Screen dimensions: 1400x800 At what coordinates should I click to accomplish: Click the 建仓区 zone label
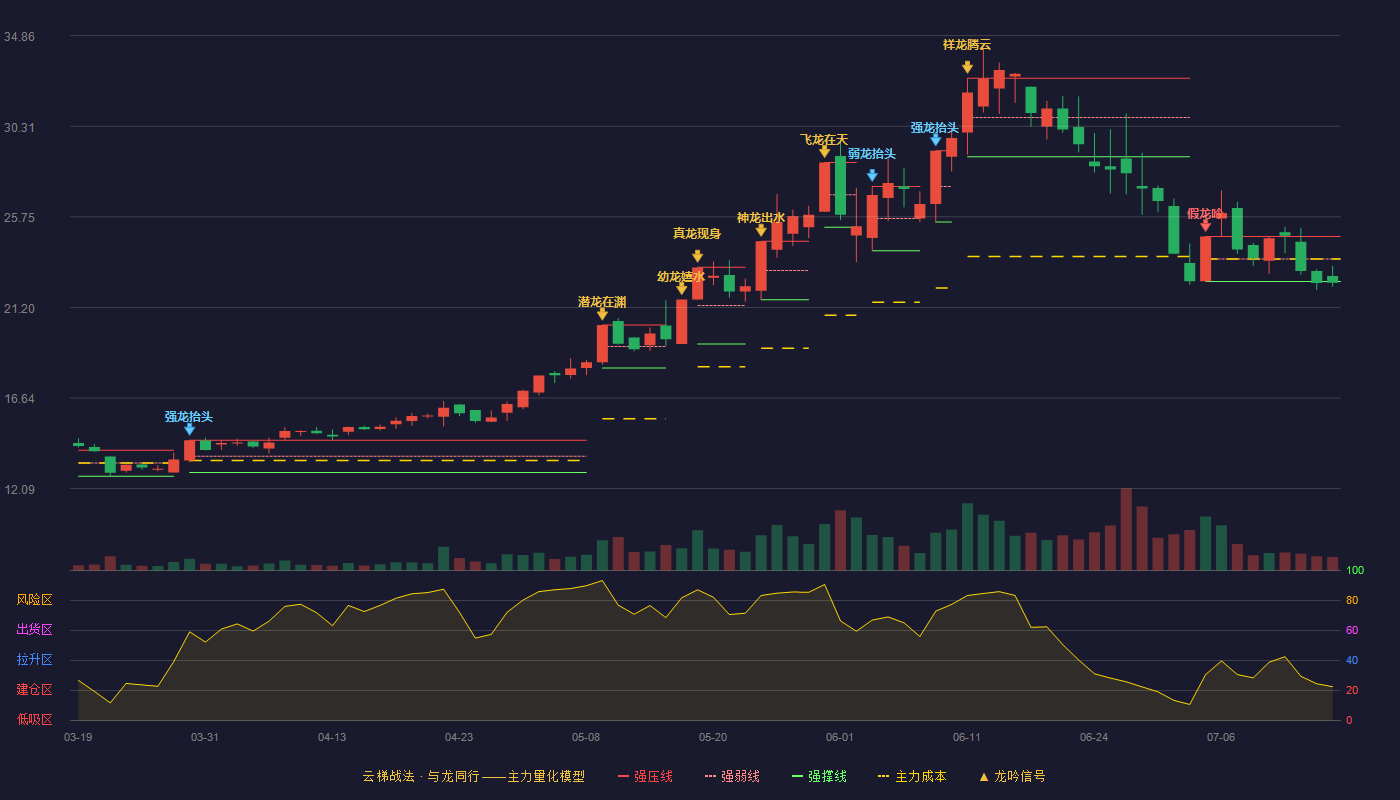click(x=34, y=690)
